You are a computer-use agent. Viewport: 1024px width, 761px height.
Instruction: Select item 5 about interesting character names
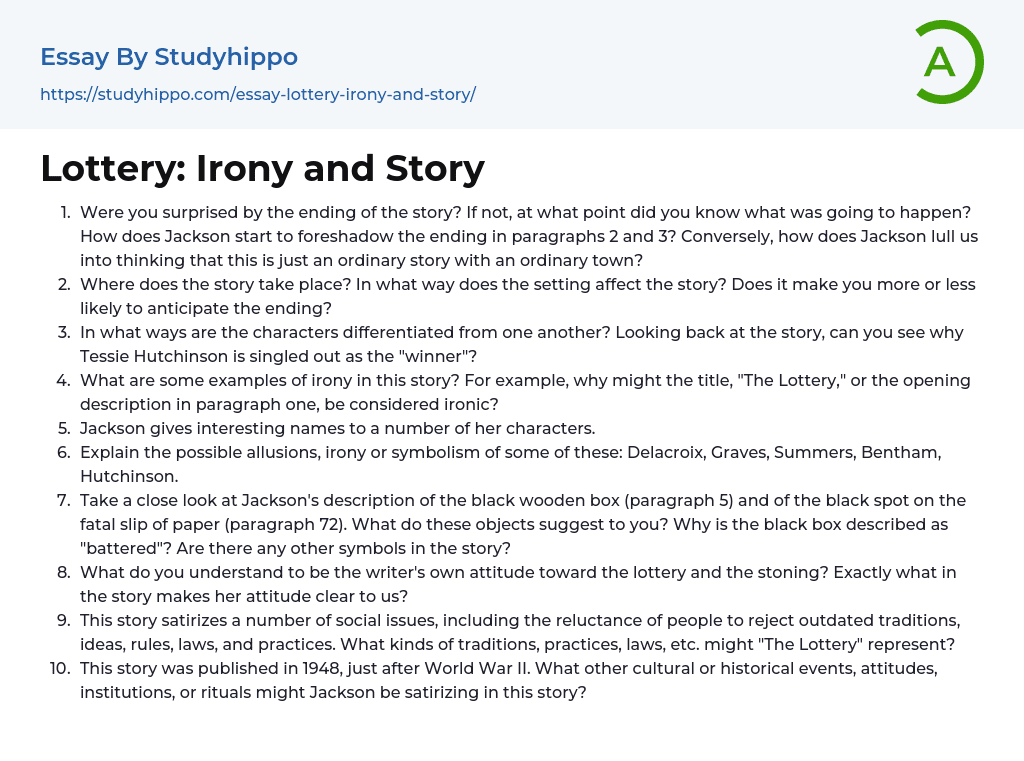[x=337, y=428]
